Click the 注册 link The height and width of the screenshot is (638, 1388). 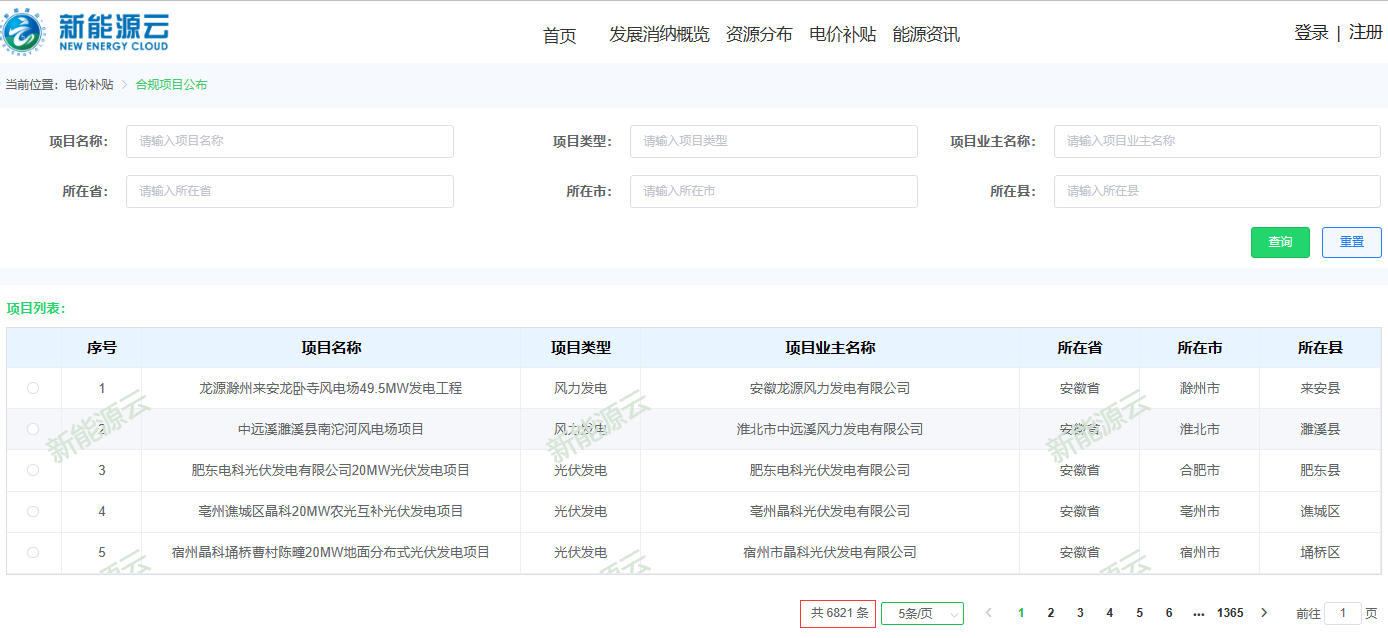(1365, 32)
